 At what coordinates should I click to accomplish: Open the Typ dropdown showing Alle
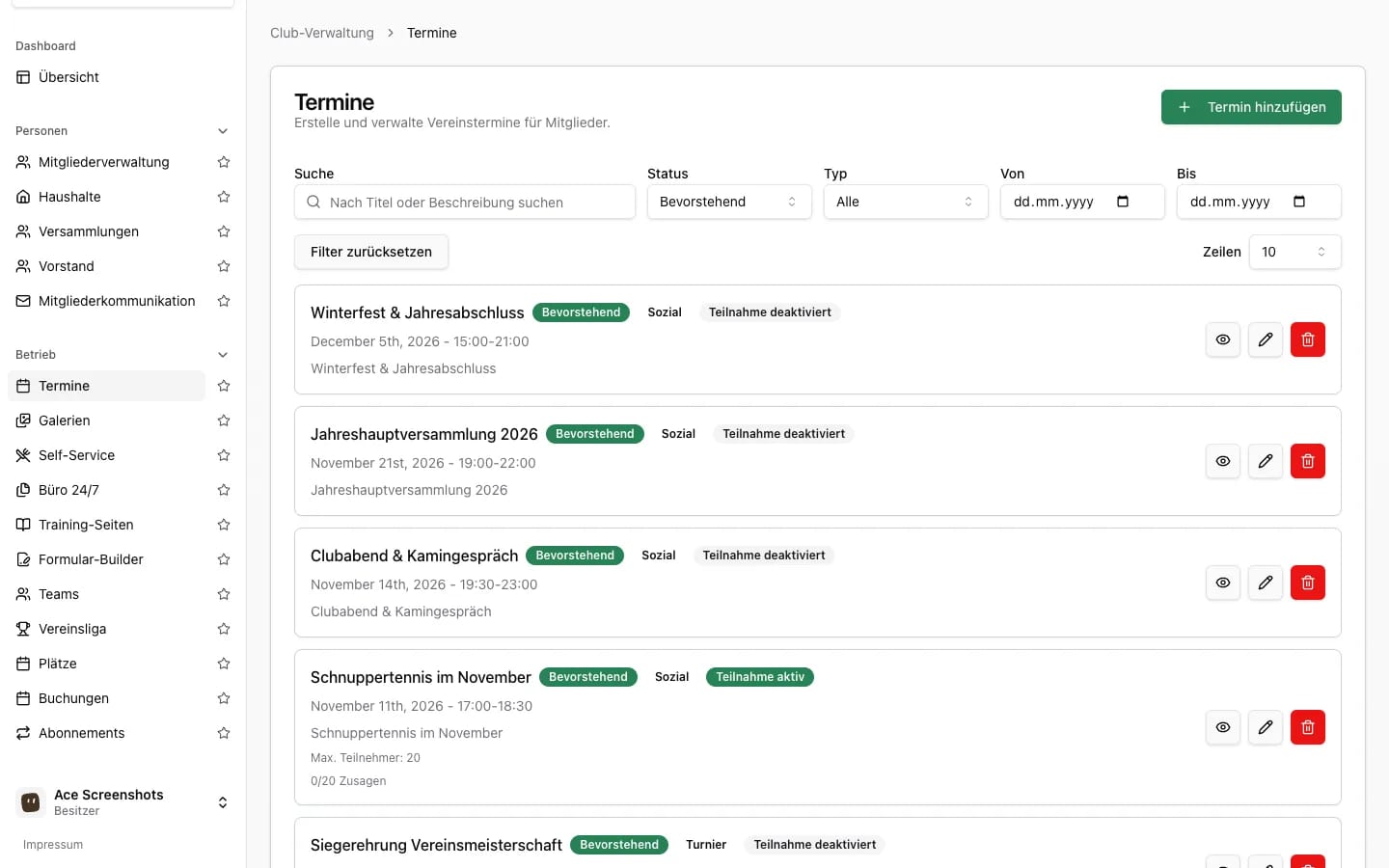pos(906,202)
